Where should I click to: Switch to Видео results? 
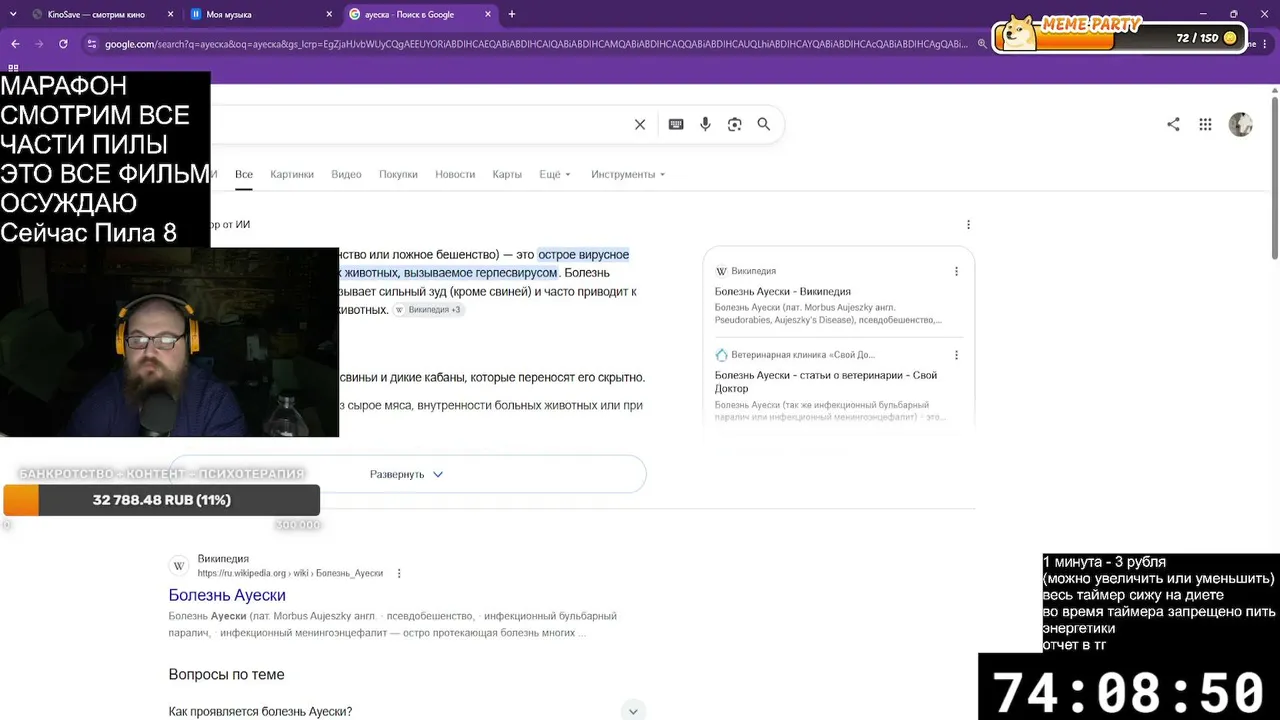point(346,174)
